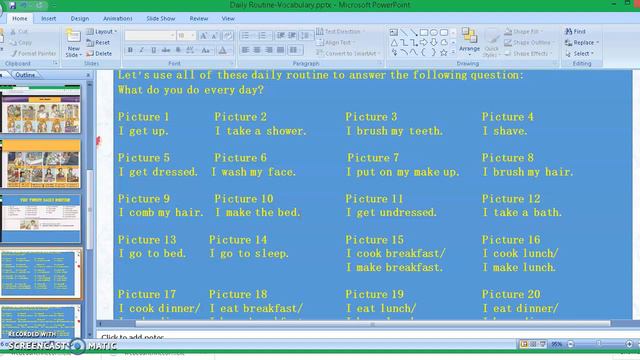Select the 5-Point Star shape
Image resolution: width=640 pixels, height=360 pixels.
click(444, 52)
